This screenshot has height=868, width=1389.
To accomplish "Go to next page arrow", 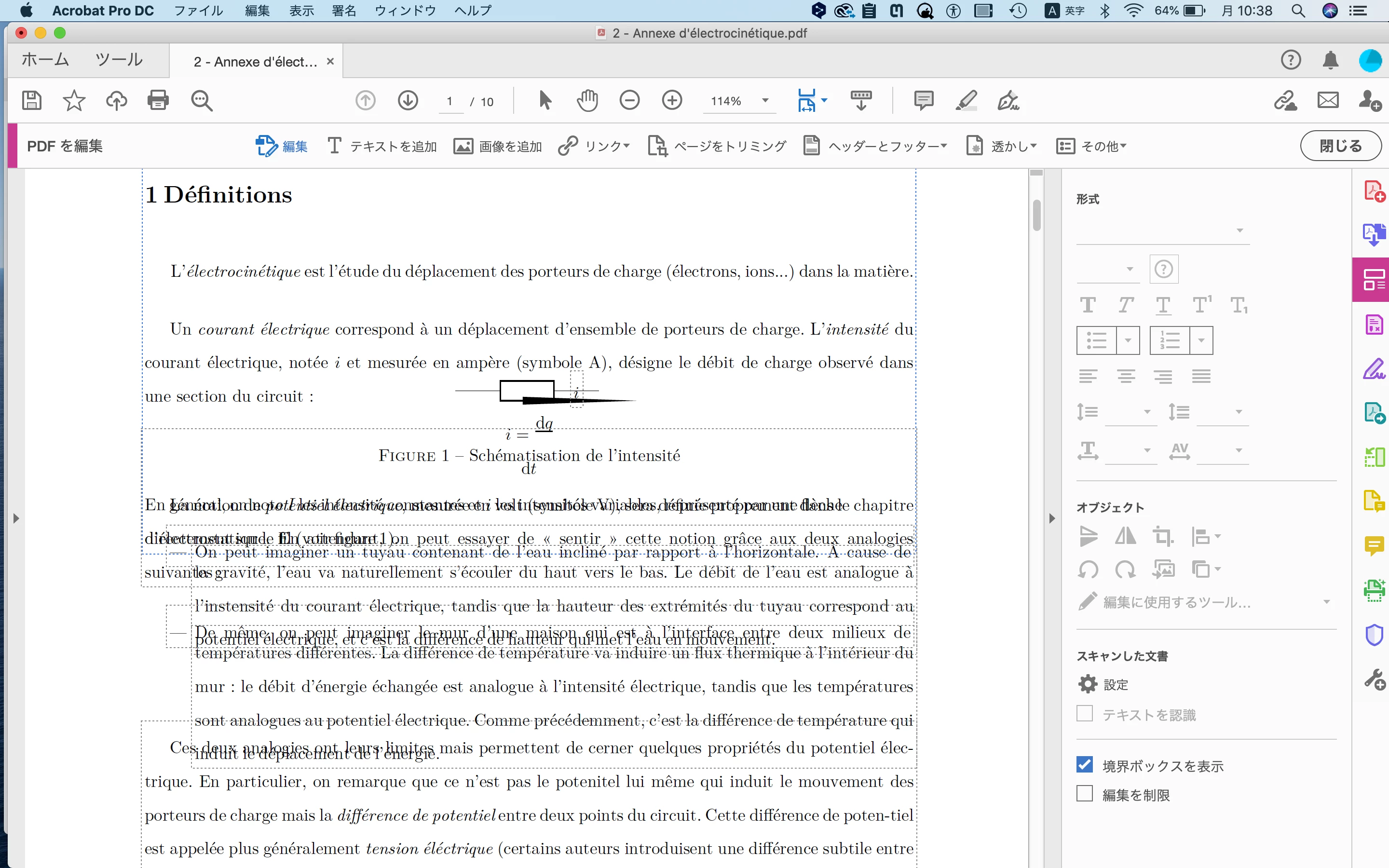I will pyautogui.click(x=408, y=100).
